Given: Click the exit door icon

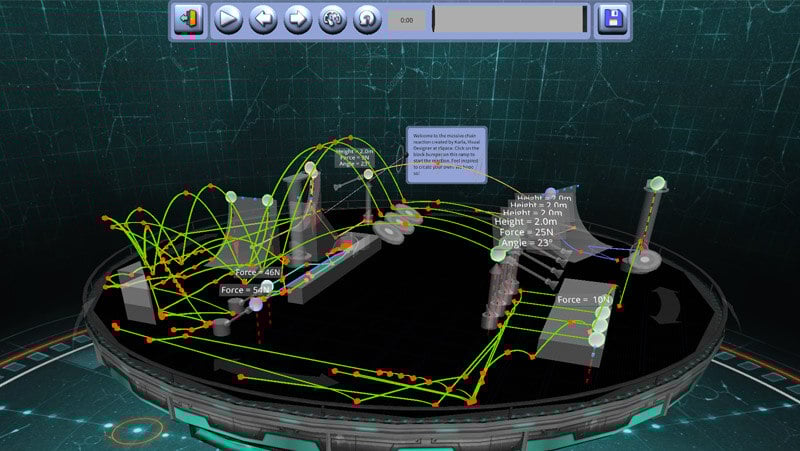Looking at the screenshot, I should [189, 19].
